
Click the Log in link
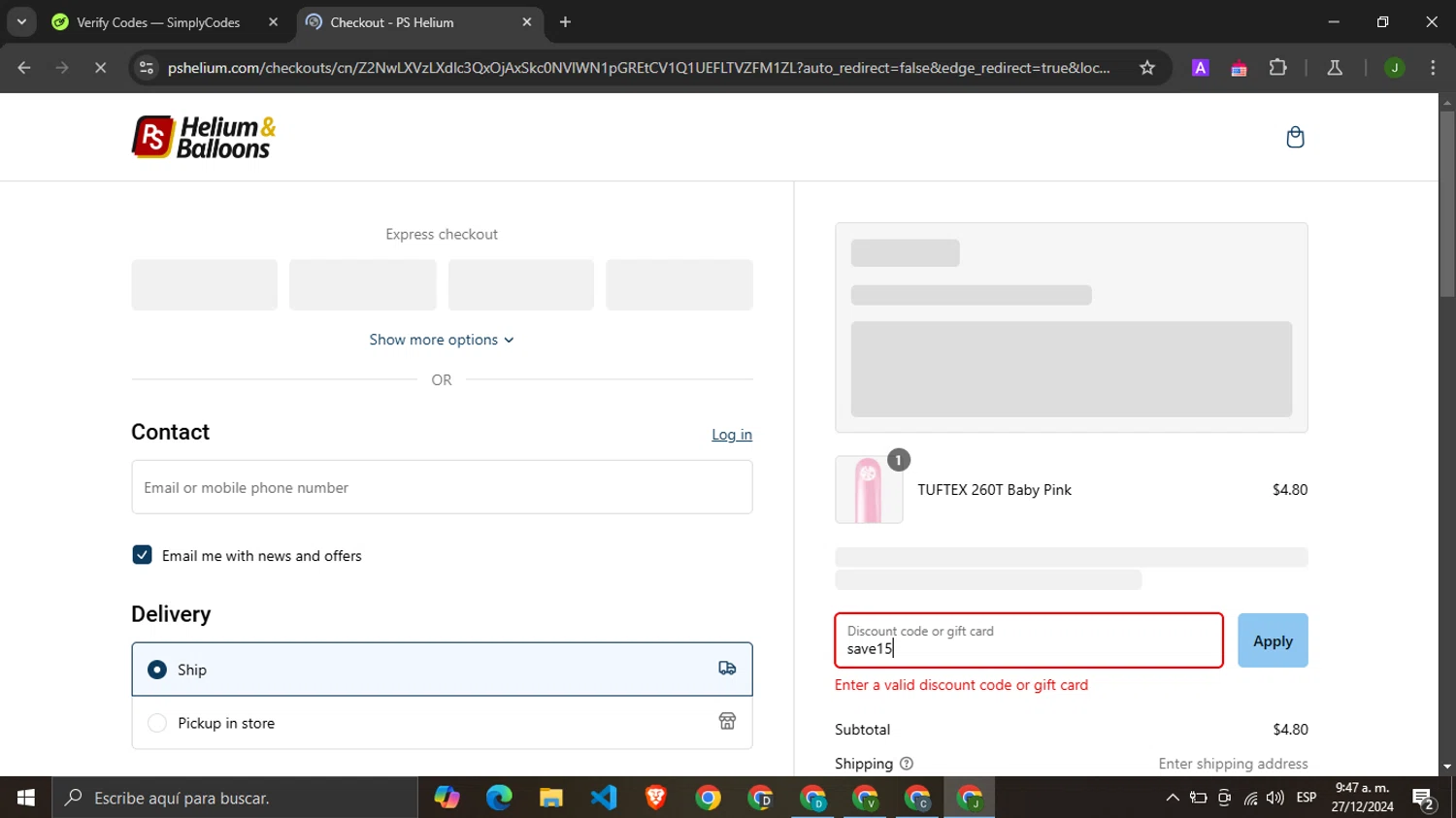[732, 435]
